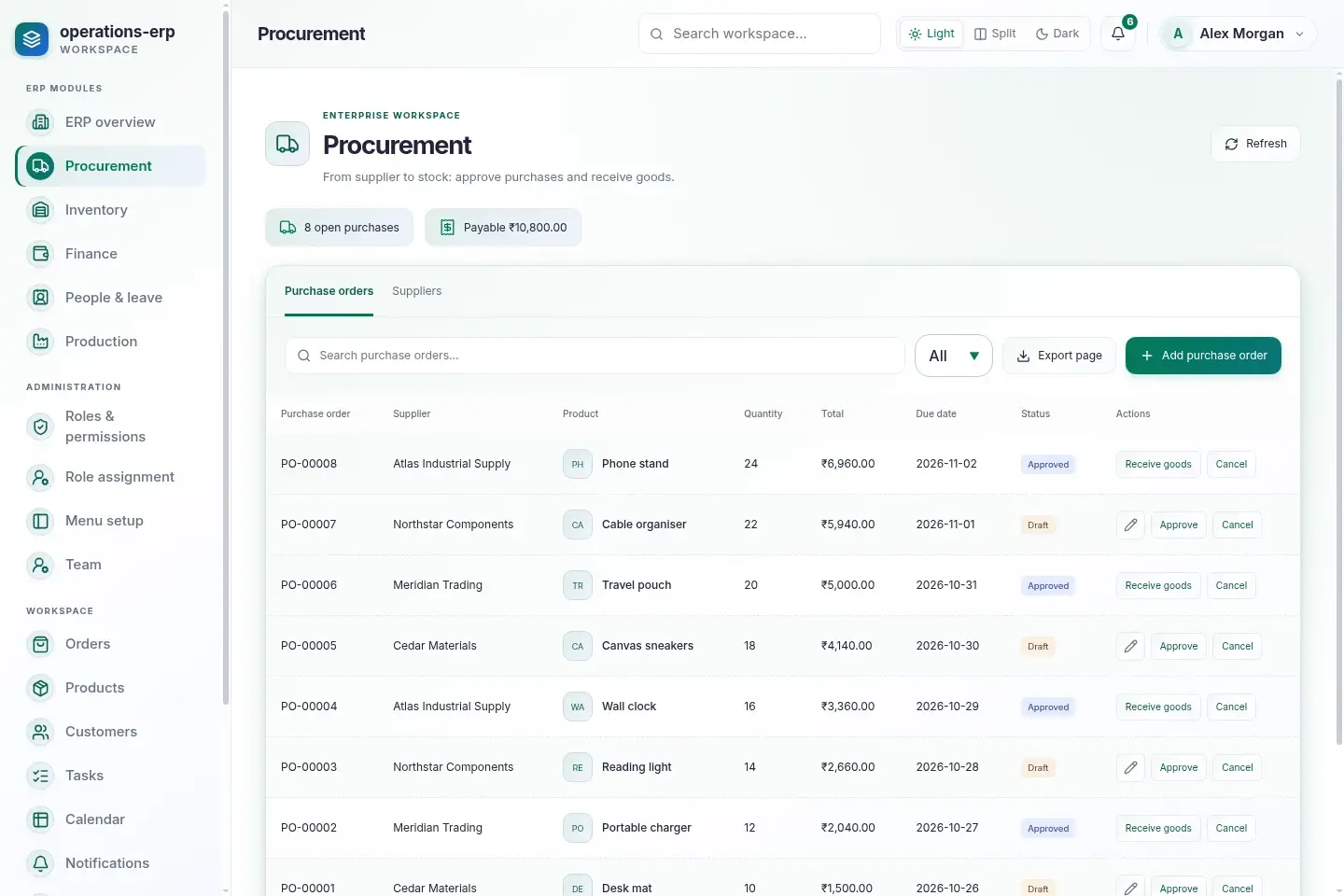Viewport: 1344px width, 896px height.
Task: Open Roles & permissions settings
Action: click(111, 427)
